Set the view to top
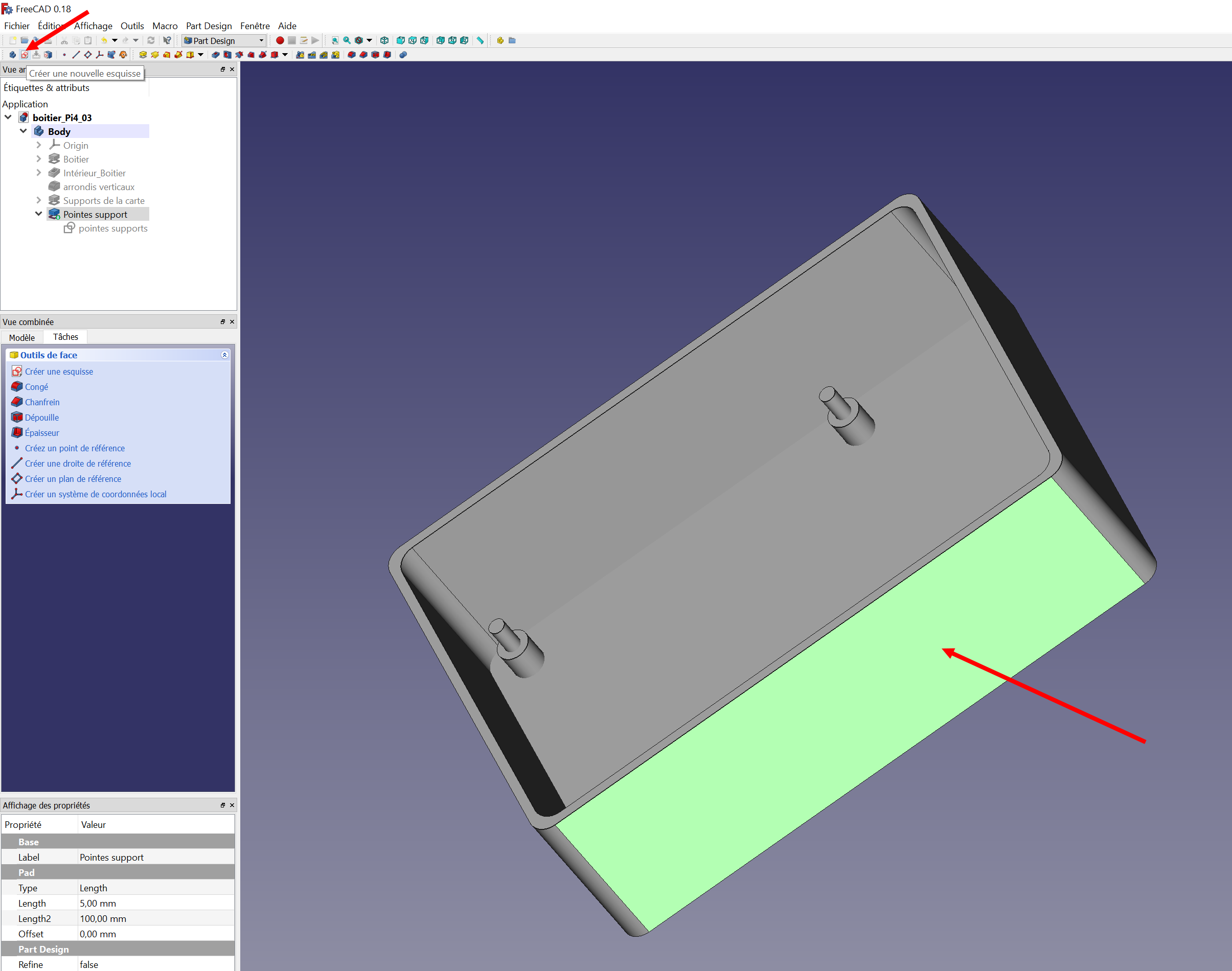The image size is (1232, 971). point(413,40)
